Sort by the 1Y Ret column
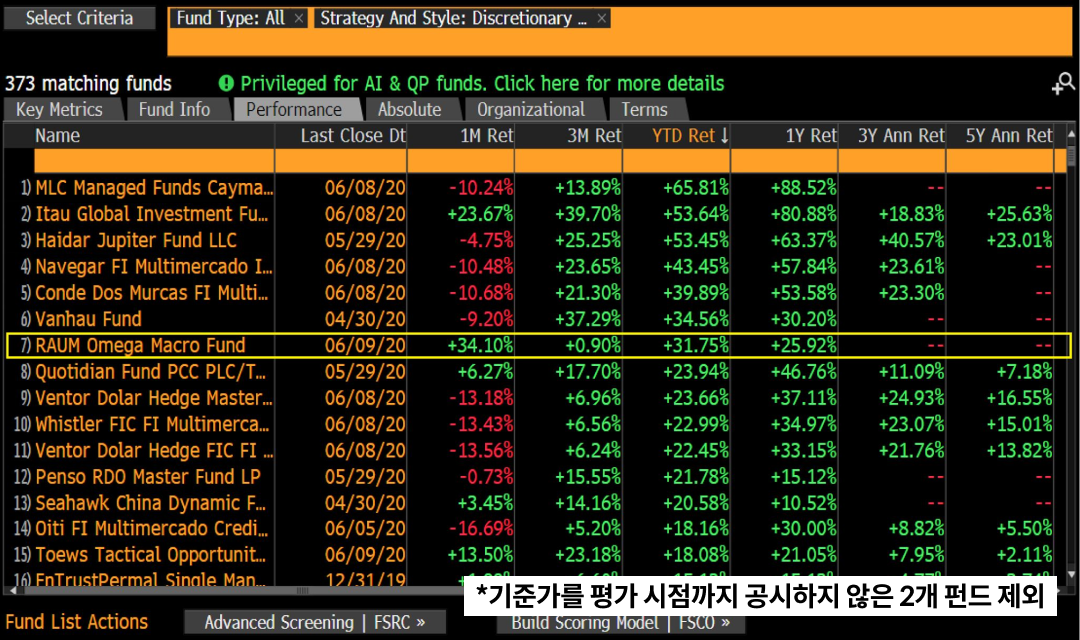This screenshot has height=640, width=1080. (x=811, y=136)
